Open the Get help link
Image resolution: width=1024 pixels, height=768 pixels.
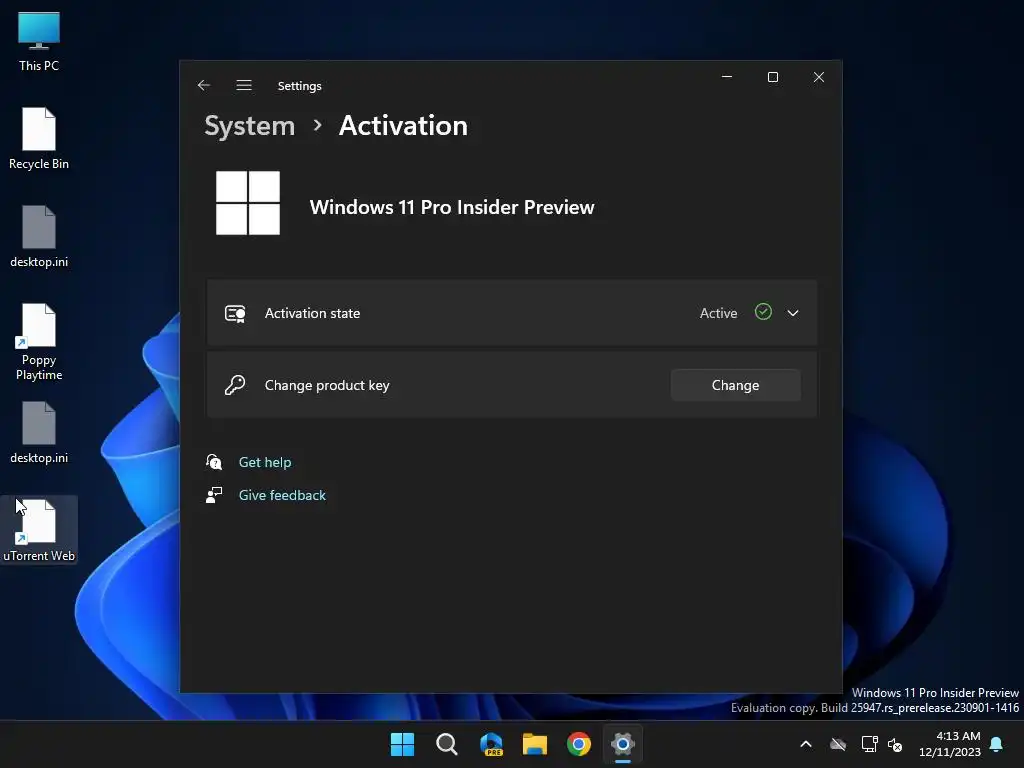(264, 462)
